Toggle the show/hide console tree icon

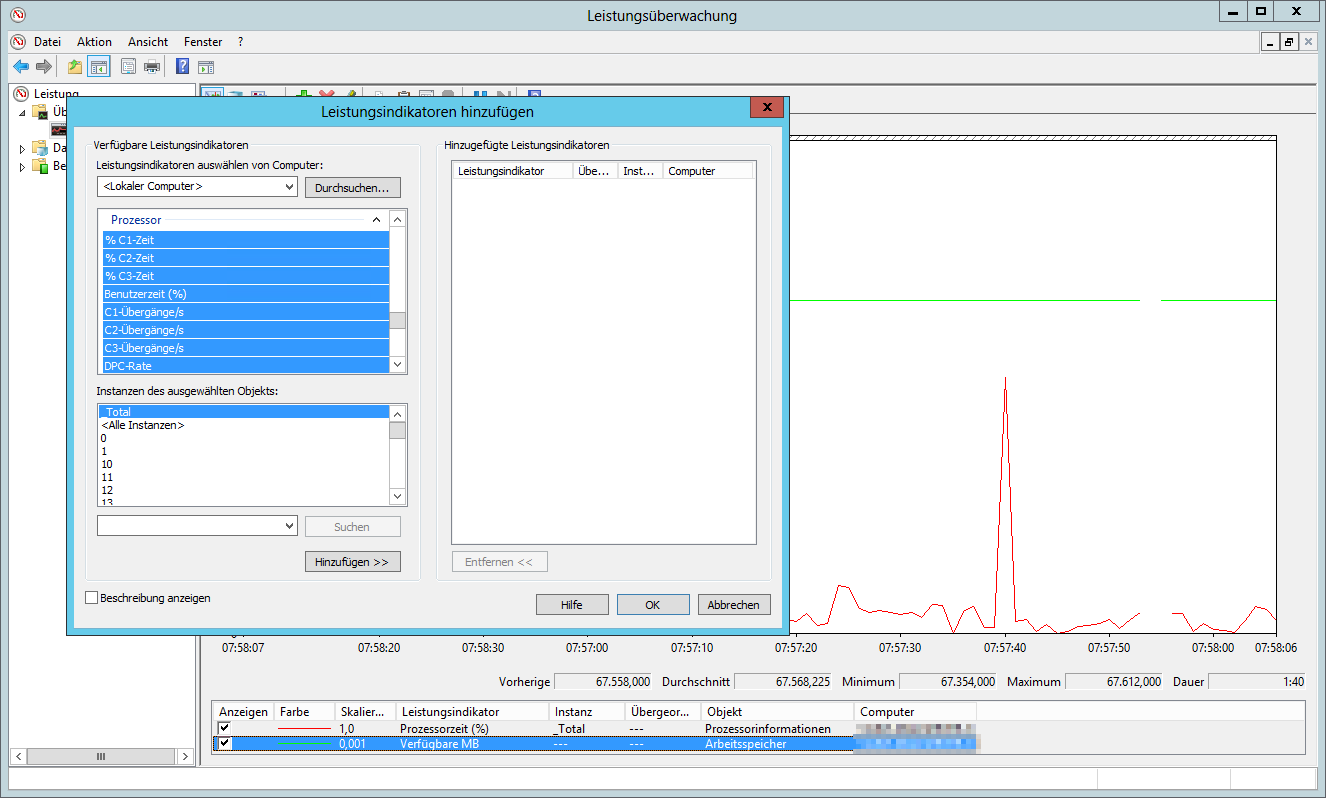click(99, 67)
